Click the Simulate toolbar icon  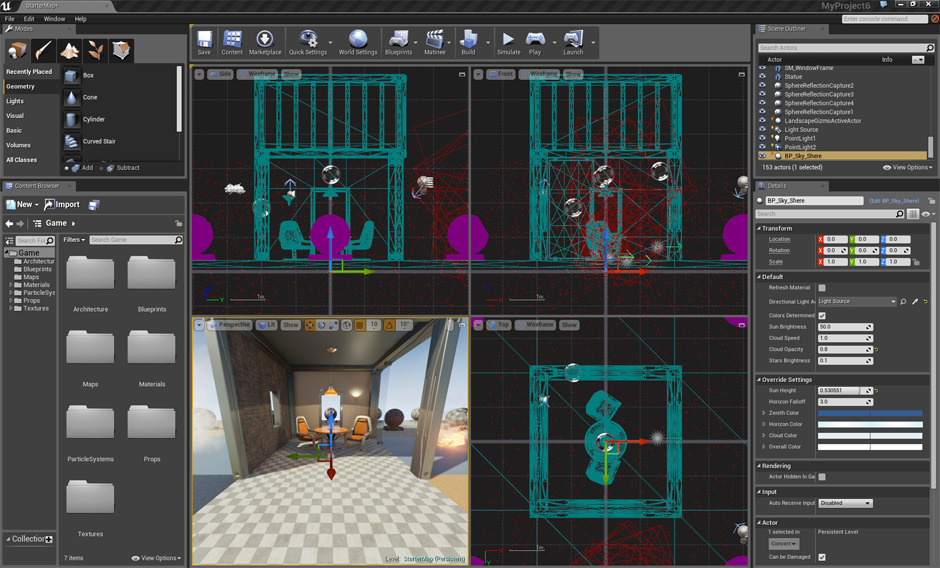point(508,42)
